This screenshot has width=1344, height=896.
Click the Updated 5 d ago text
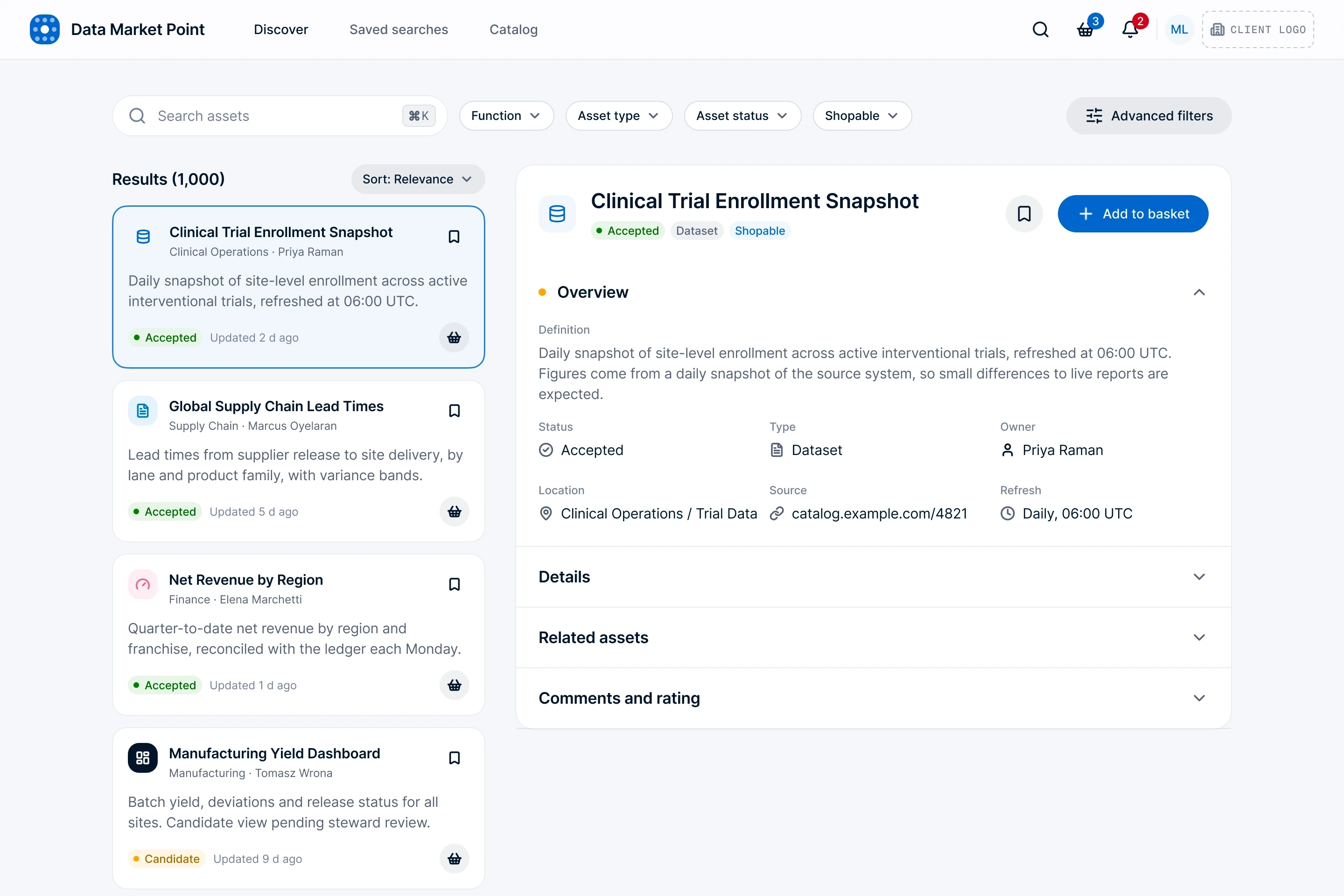pyautogui.click(x=254, y=511)
